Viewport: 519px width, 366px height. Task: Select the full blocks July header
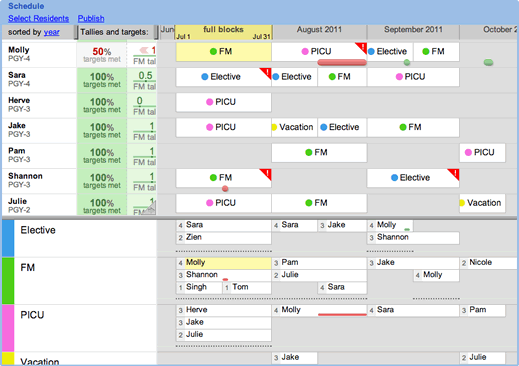point(223,32)
